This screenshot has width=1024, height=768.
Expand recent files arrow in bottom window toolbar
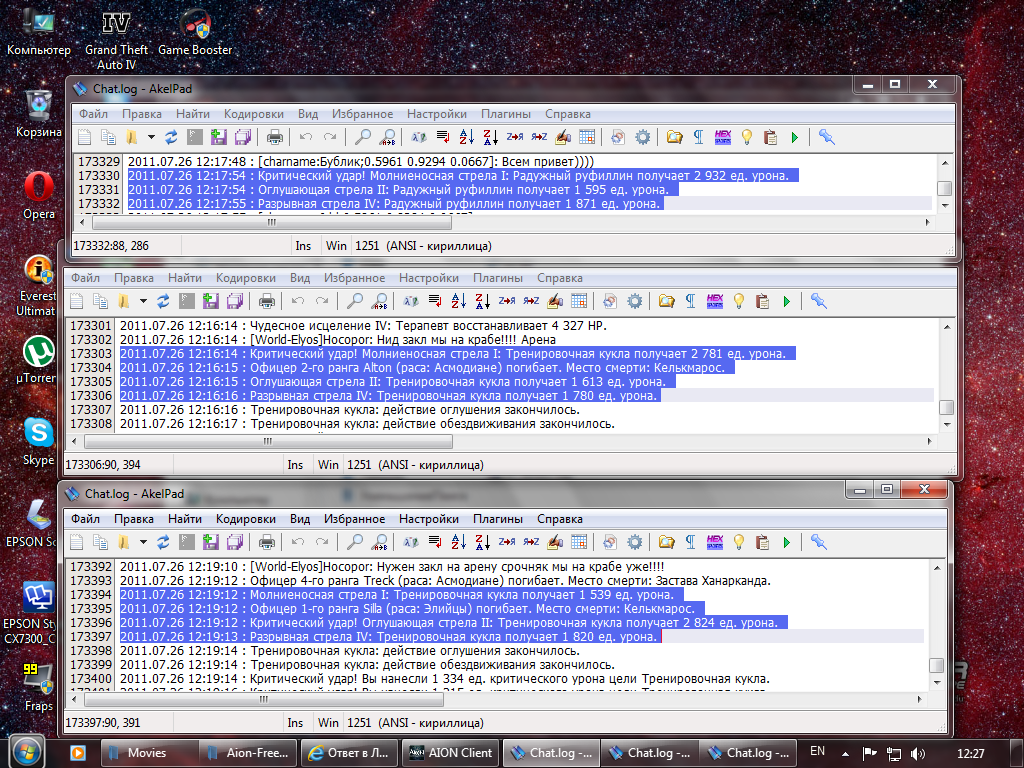click(x=143, y=542)
